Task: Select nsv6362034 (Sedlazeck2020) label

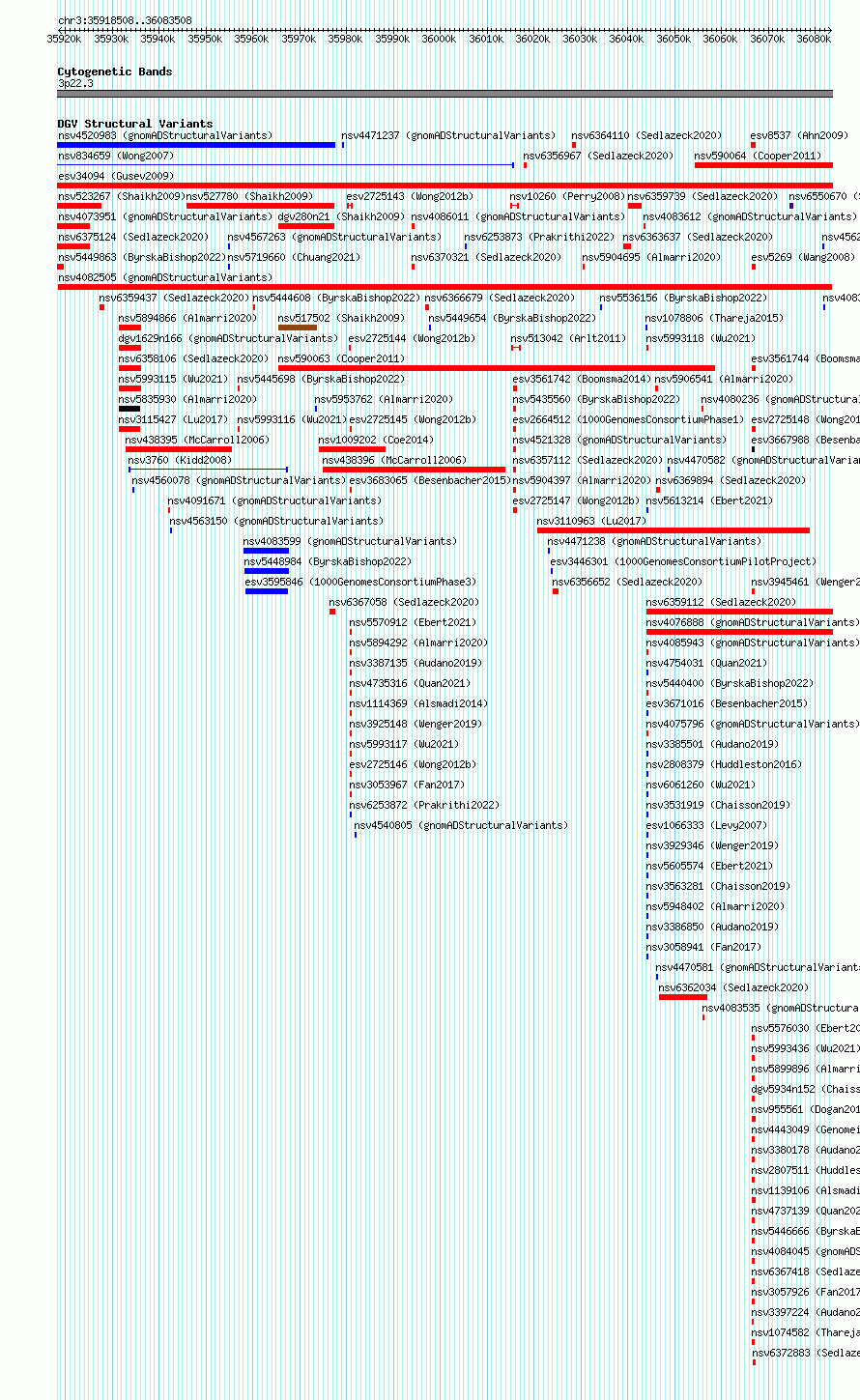Action: pyautogui.click(x=733, y=987)
